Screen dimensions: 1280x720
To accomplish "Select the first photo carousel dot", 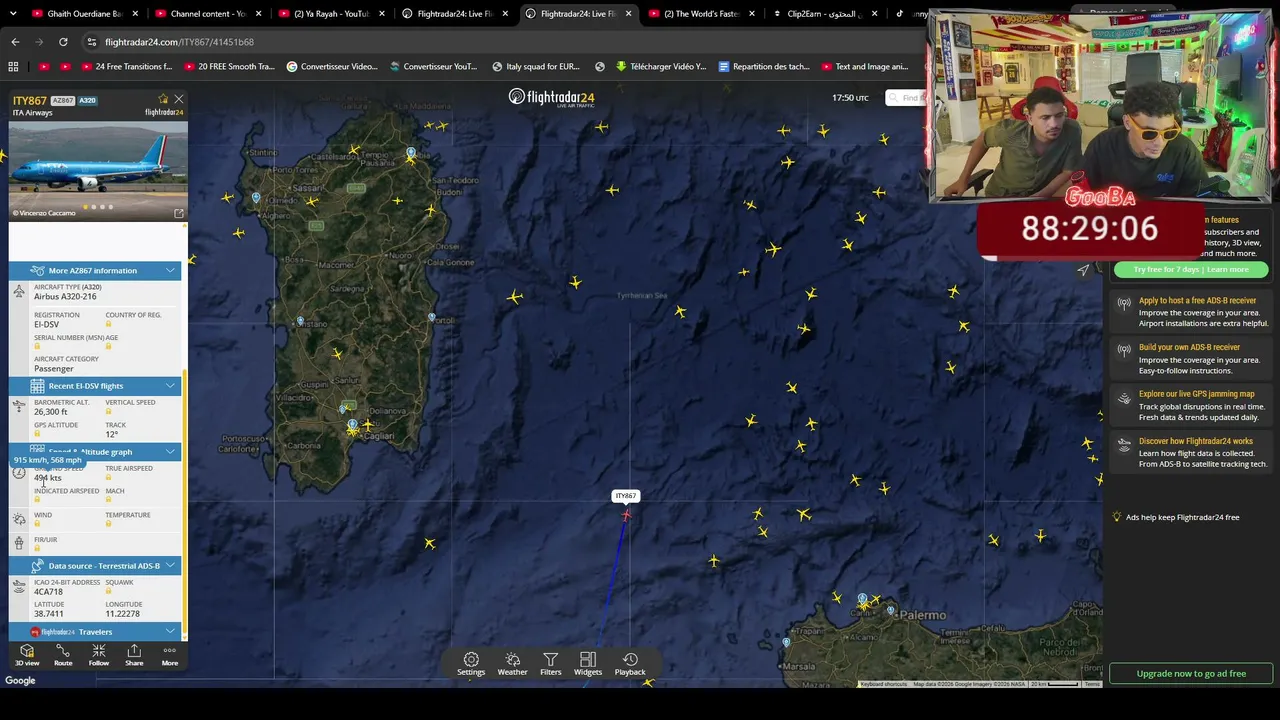I will click(x=86, y=207).
